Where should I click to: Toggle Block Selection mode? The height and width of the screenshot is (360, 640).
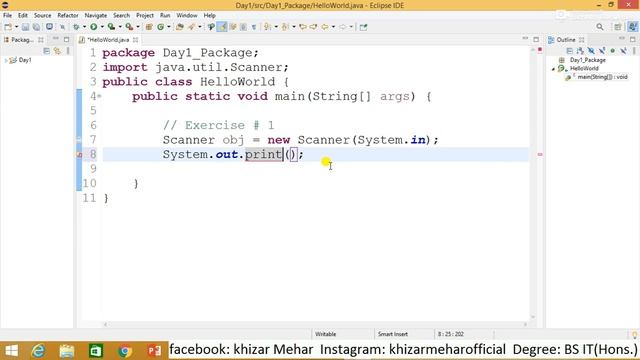[243, 27]
